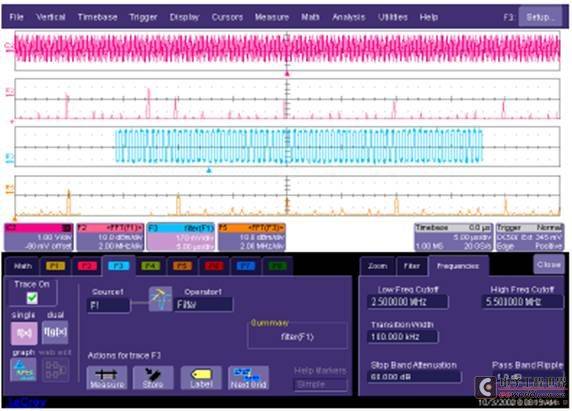Open the Measure menu
572x411 pixels.
(272, 17)
